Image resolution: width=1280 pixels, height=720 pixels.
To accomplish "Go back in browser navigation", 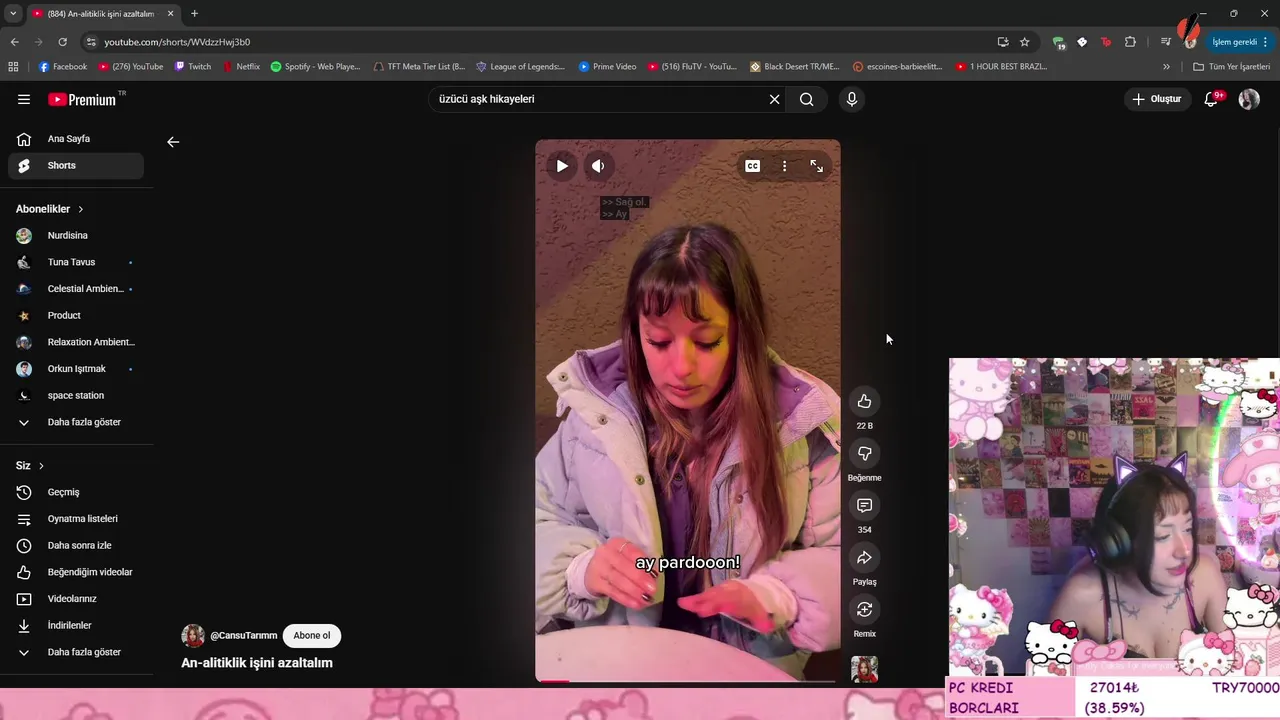I will pyautogui.click(x=14, y=42).
